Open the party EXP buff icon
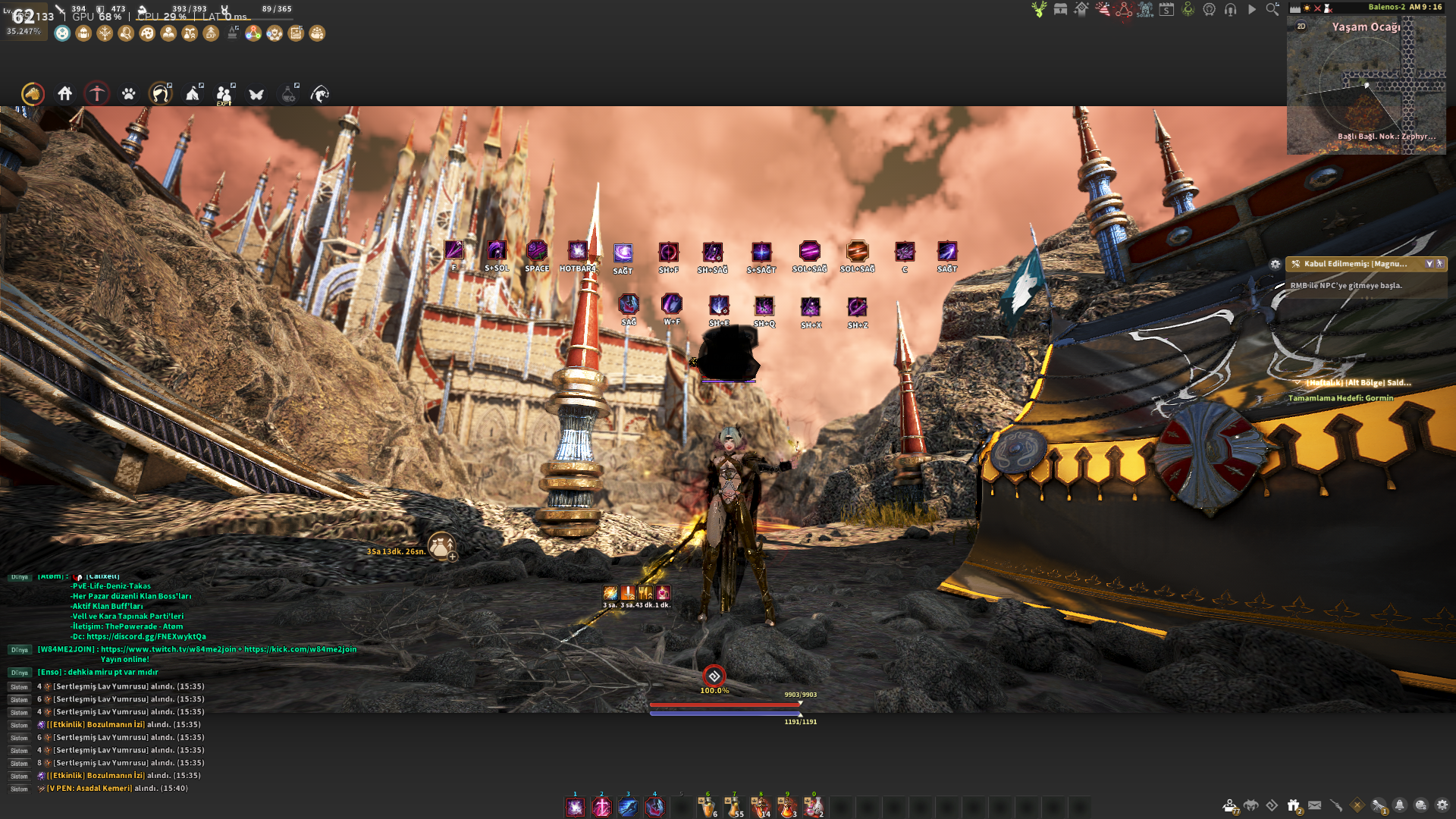This screenshot has height=819, width=1456. coord(224,94)
